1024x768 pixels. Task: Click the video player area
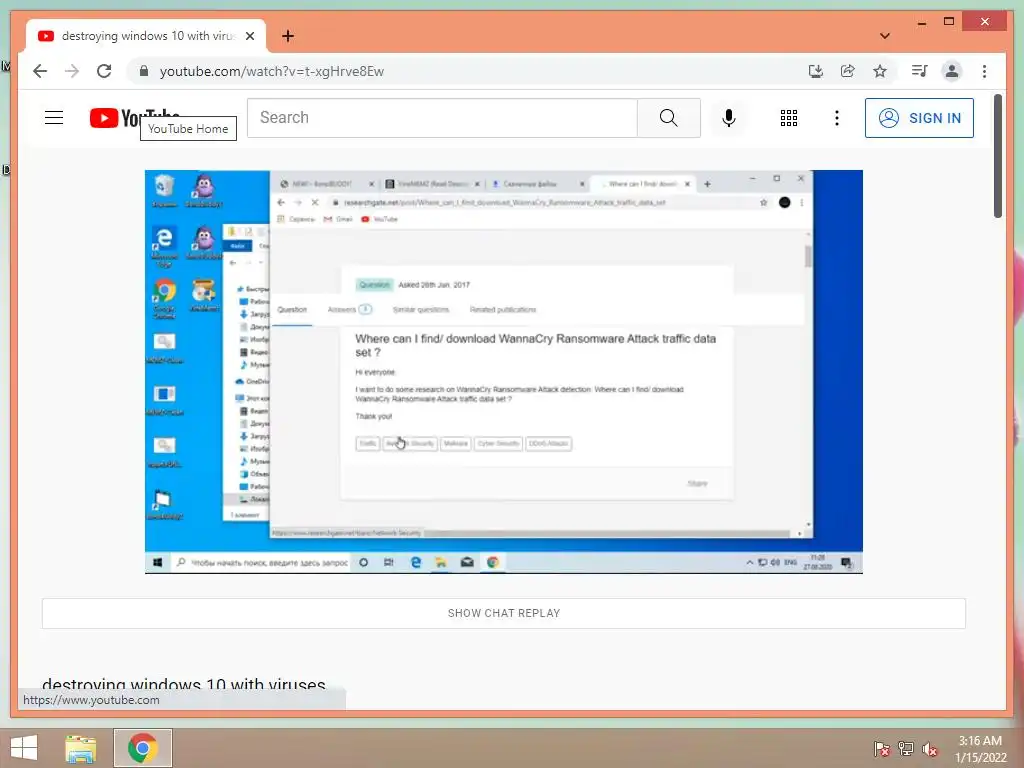point(504,372)
